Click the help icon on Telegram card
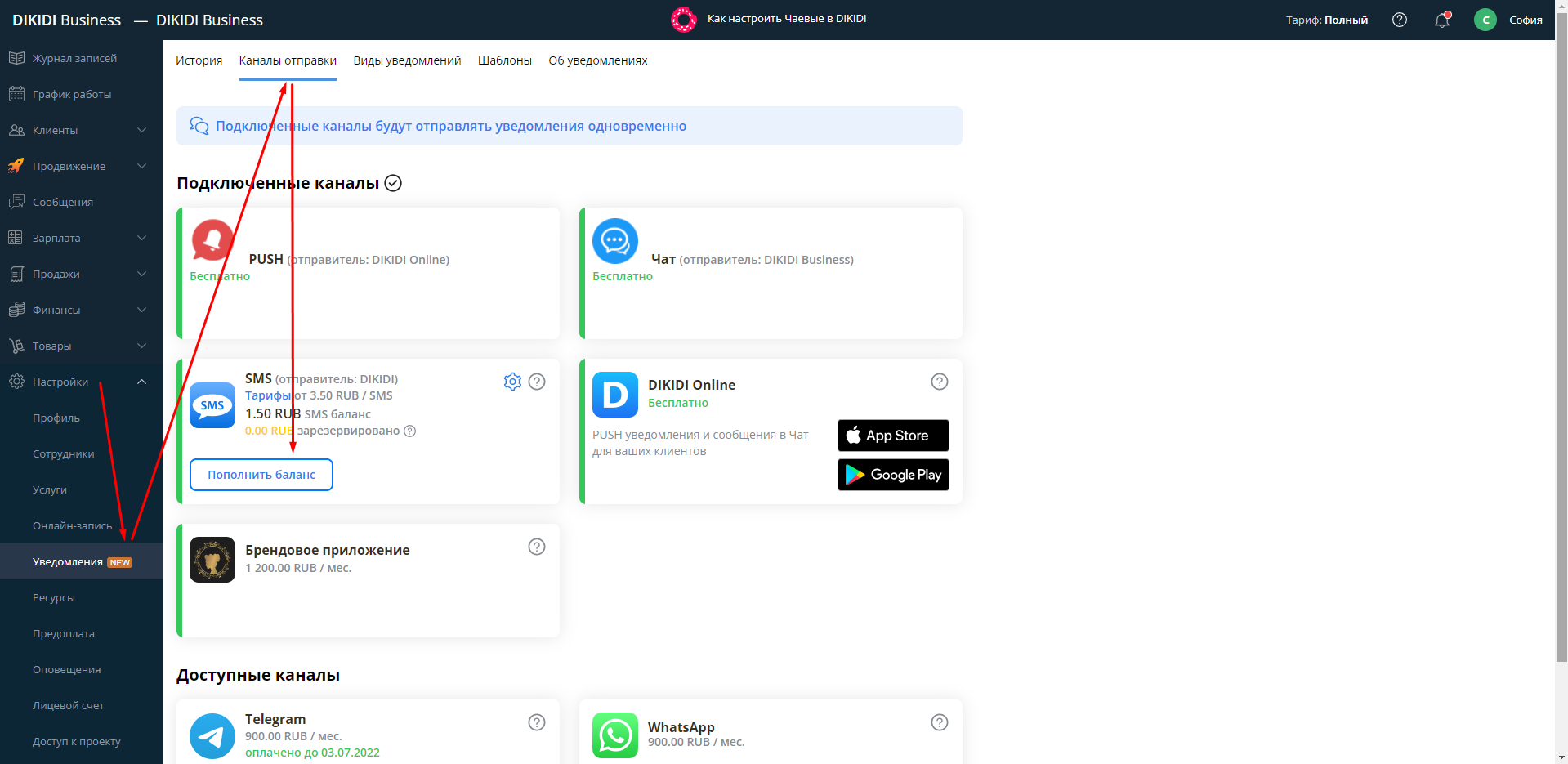This screenshot has width=1568, height=764. tap(537, 722)
